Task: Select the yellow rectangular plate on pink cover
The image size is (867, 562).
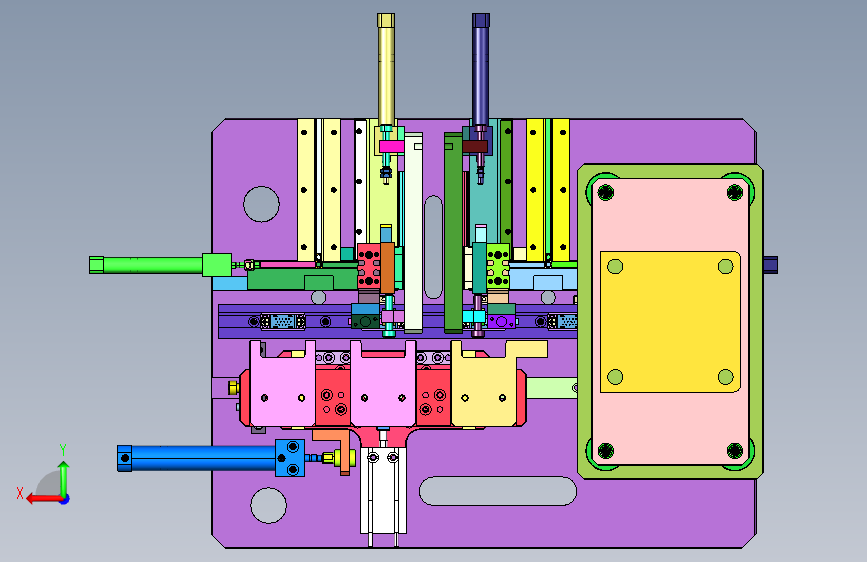Action: coord(670,321)
